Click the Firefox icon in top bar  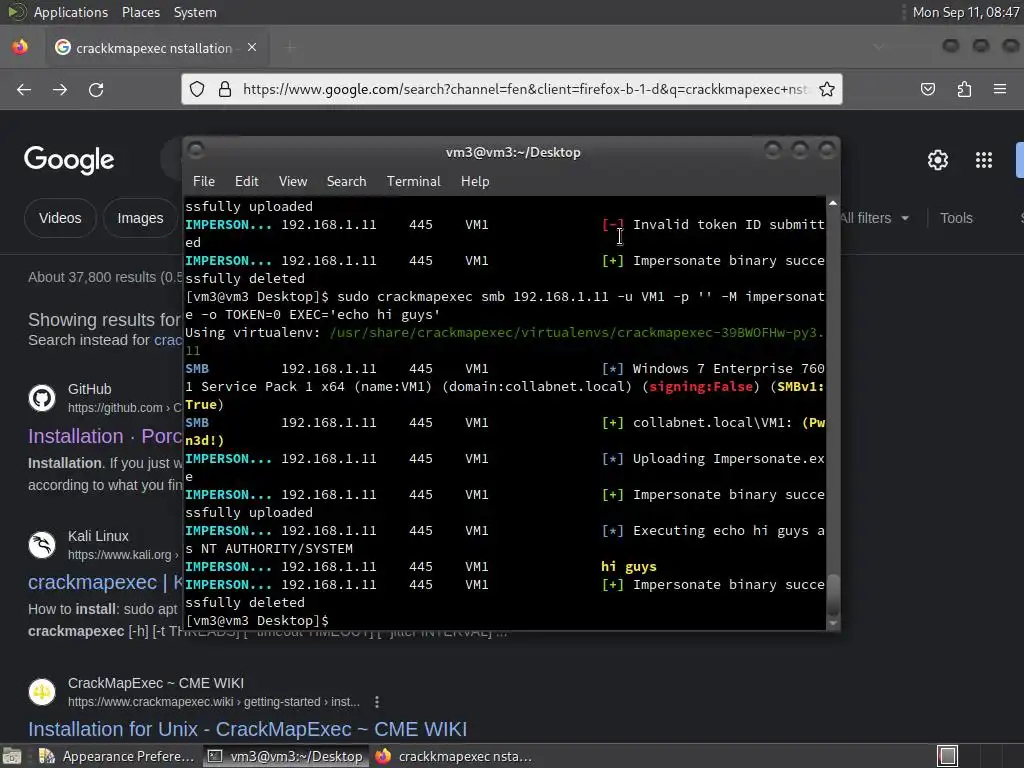(20, 47)
